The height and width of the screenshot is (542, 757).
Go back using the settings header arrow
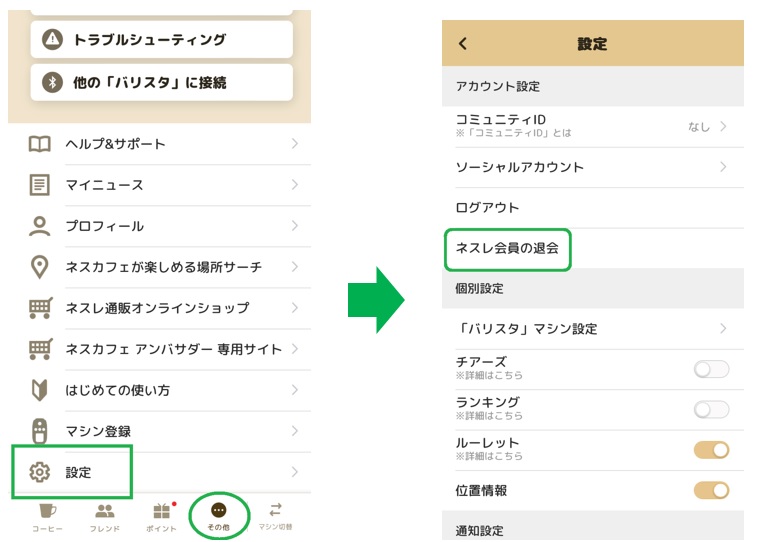tap(463, 43)
